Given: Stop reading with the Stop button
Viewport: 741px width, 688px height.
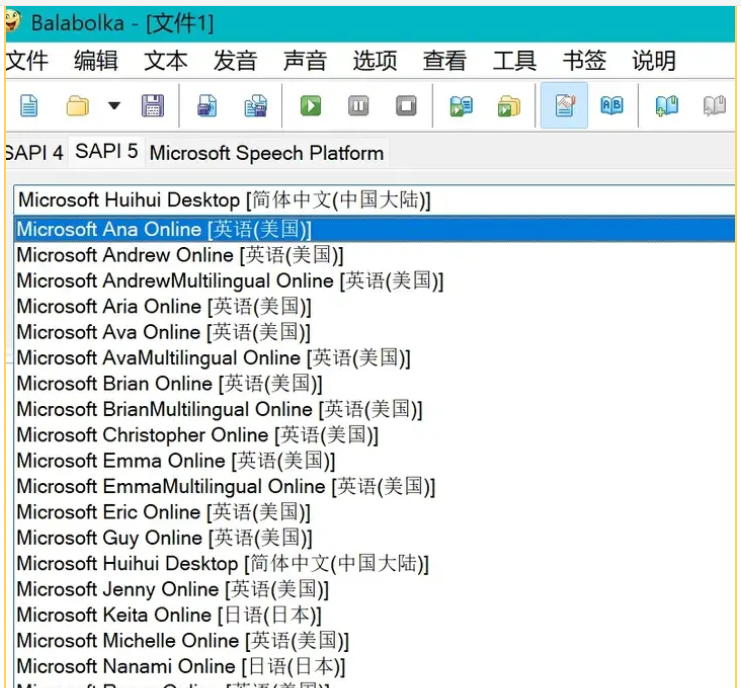Looking at the screenshot, I should pos(406,105).
